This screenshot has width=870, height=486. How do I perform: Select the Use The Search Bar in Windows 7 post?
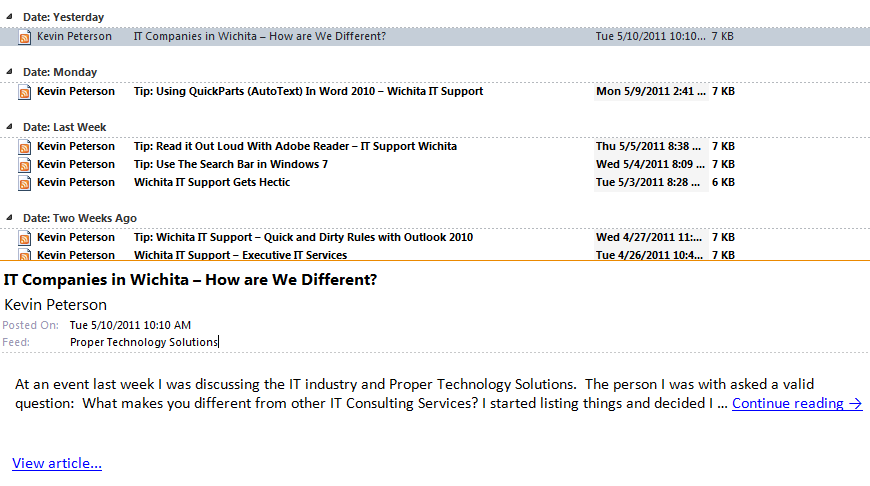[x=231, y=164]
